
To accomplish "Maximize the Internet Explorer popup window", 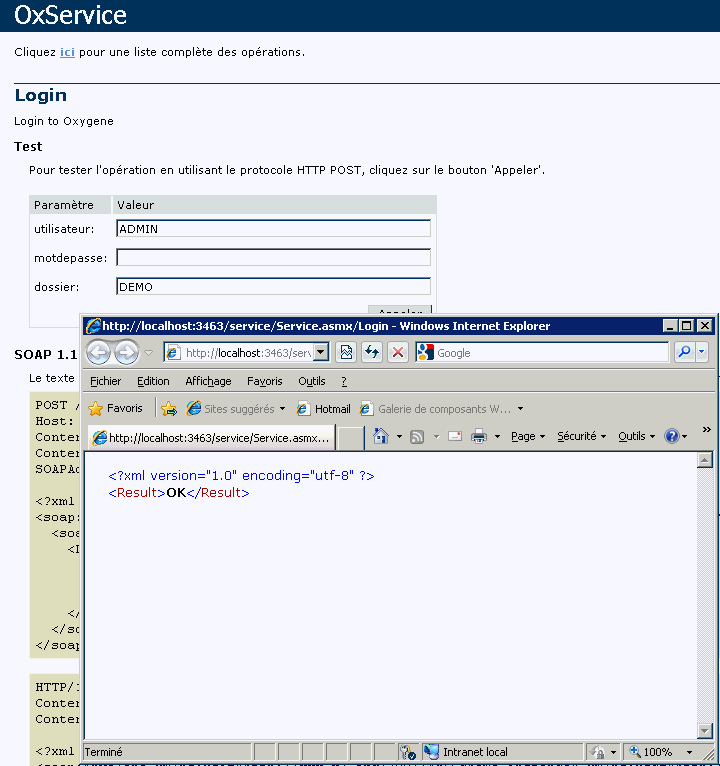I will (x=687, y=325).
